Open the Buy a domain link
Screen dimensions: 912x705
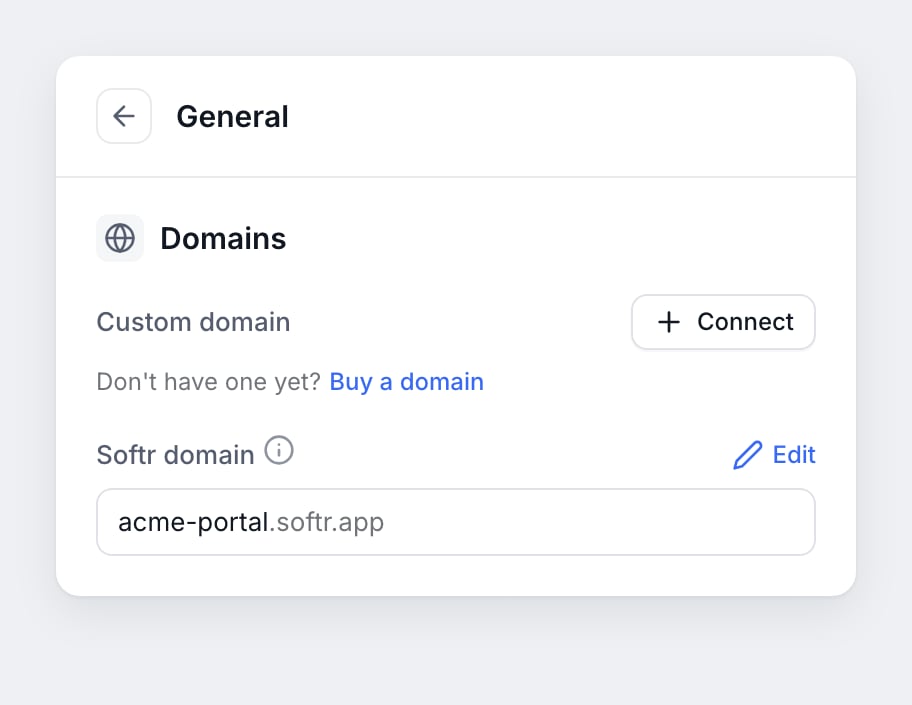tap(407, 382)
